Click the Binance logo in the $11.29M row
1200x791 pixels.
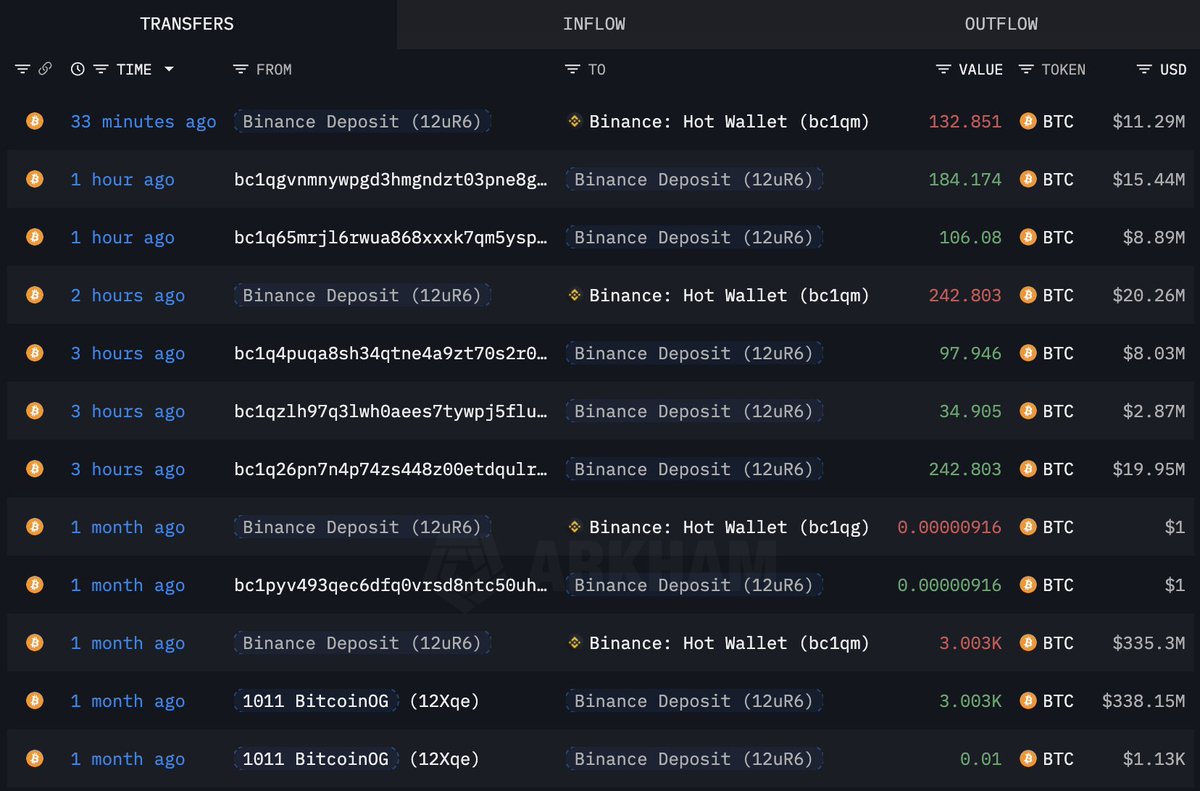(575, 121)
